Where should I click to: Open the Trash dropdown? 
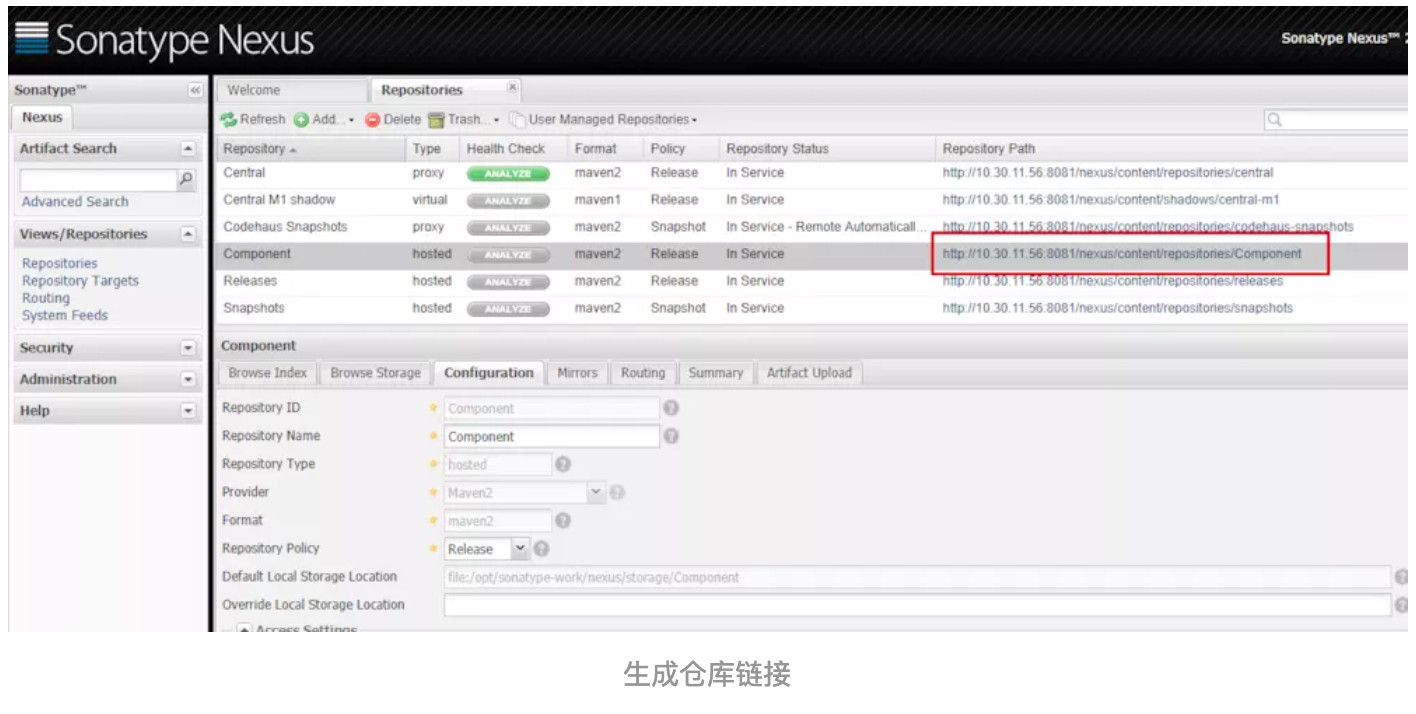pos(464,119)
